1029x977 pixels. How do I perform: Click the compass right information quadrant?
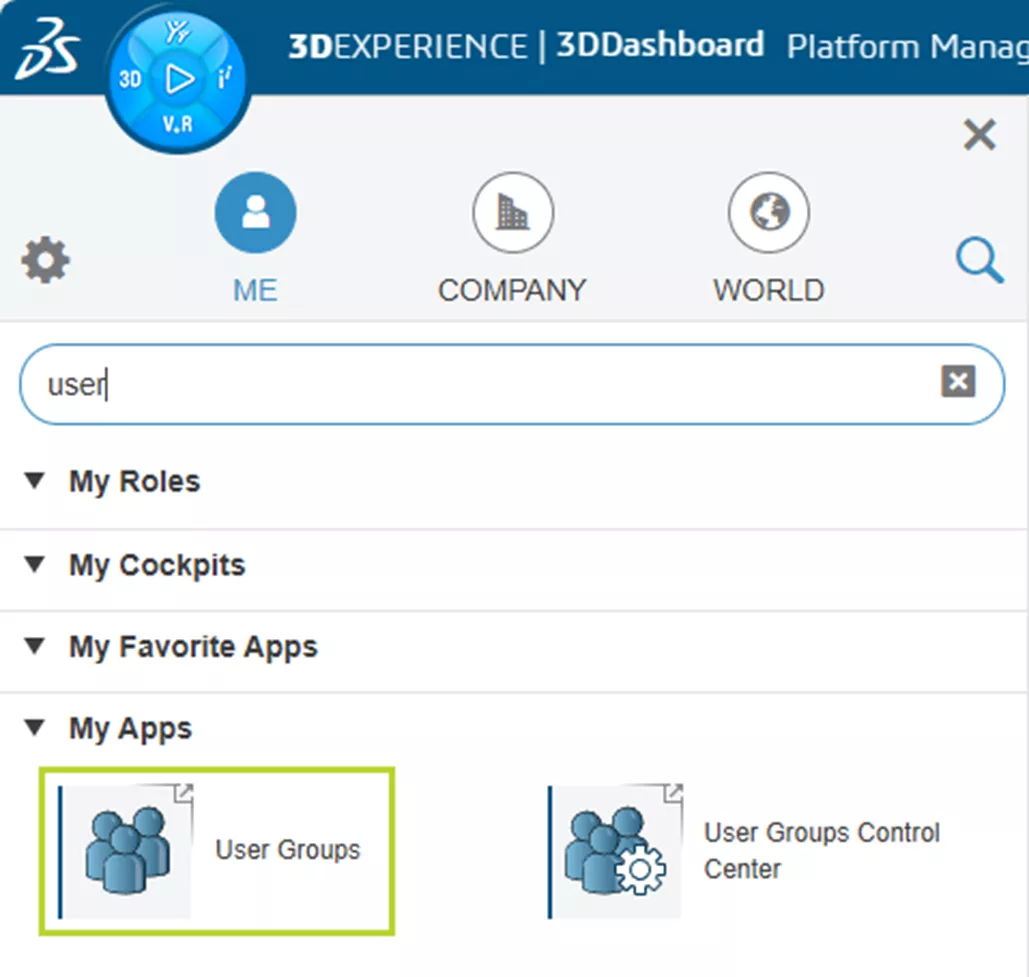224,80
